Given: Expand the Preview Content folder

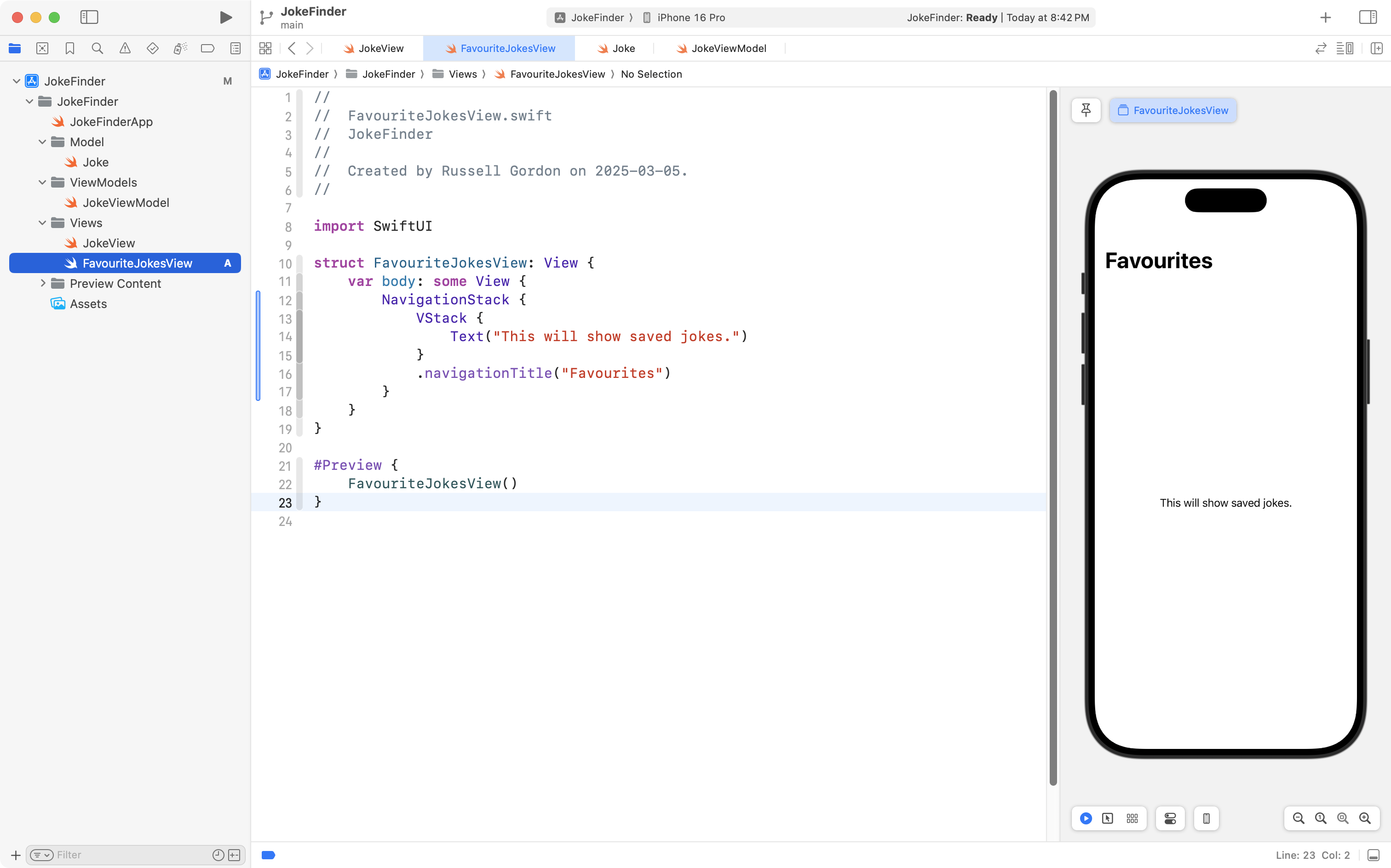Looking at the screenshot, I should [42, 284].
